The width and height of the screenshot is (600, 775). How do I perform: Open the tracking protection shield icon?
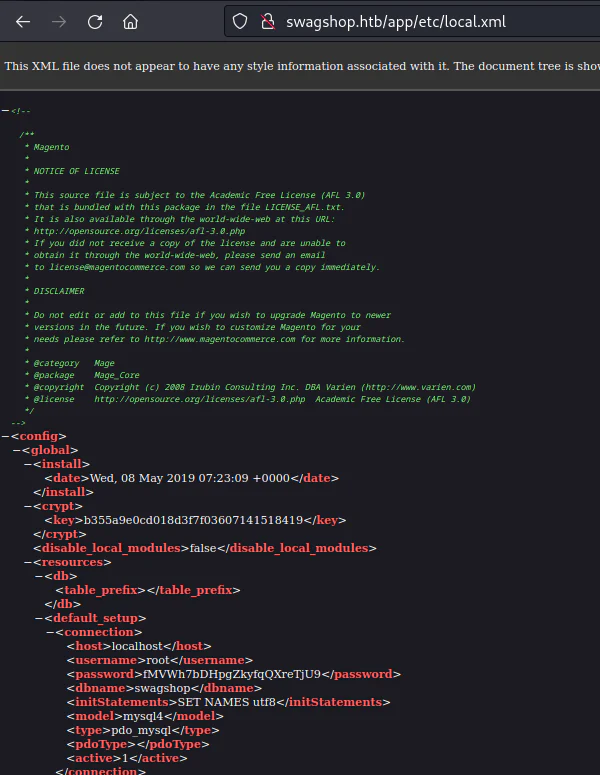[x=240, y=21]
